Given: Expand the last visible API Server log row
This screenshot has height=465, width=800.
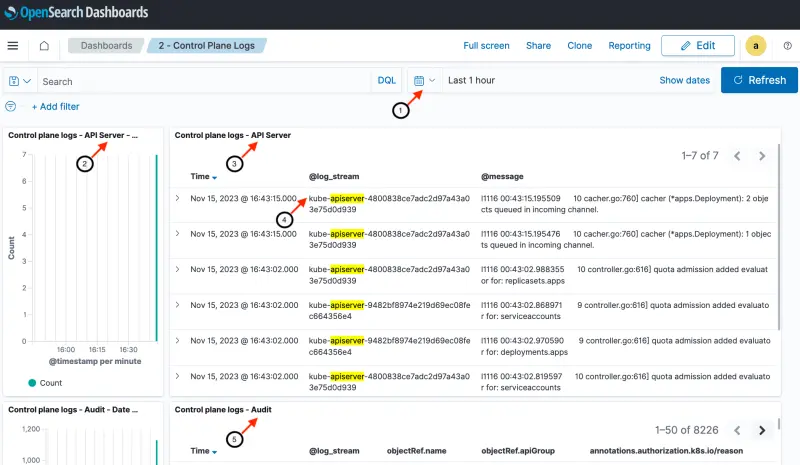Looking at the screenshot, I should (178, 376).
